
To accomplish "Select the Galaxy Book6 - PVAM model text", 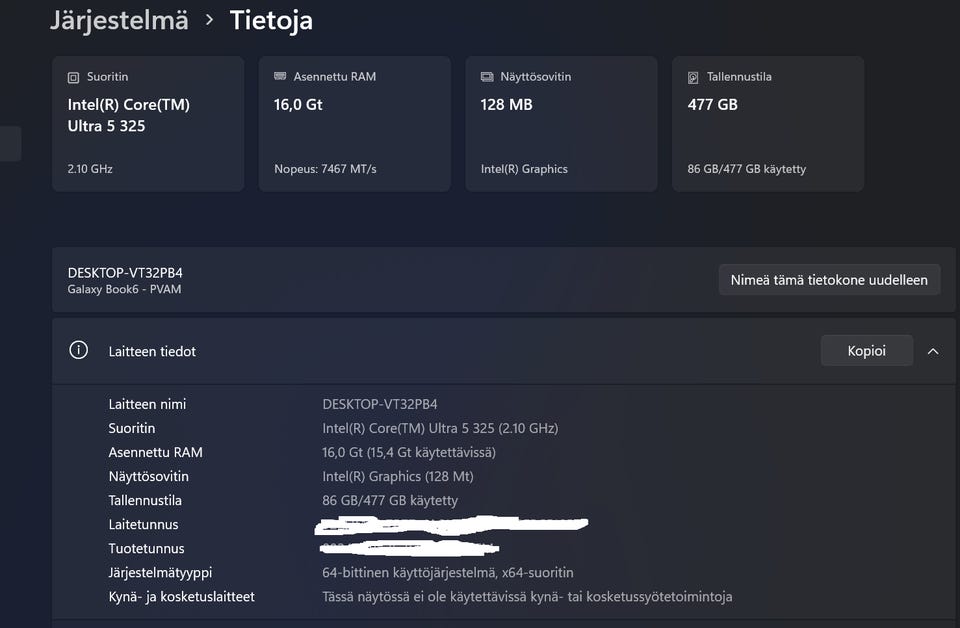I will click(124, 289).
